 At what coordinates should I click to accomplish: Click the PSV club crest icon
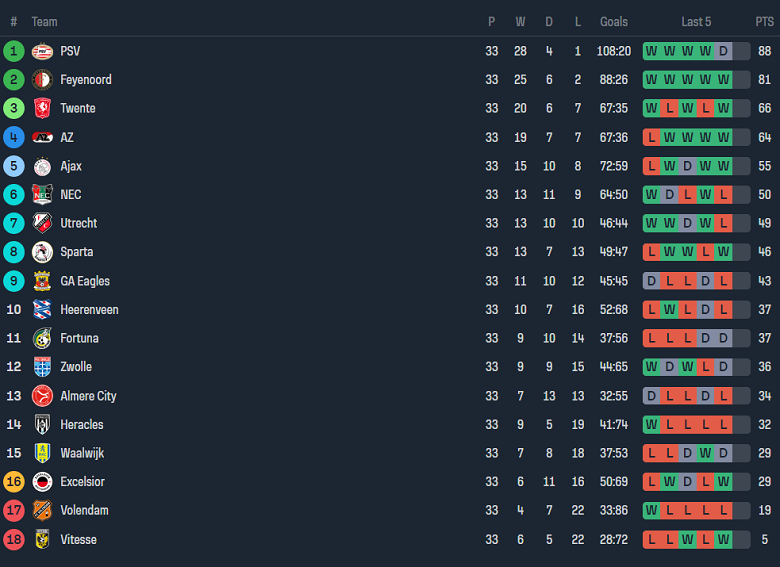[x=42, y=51]
